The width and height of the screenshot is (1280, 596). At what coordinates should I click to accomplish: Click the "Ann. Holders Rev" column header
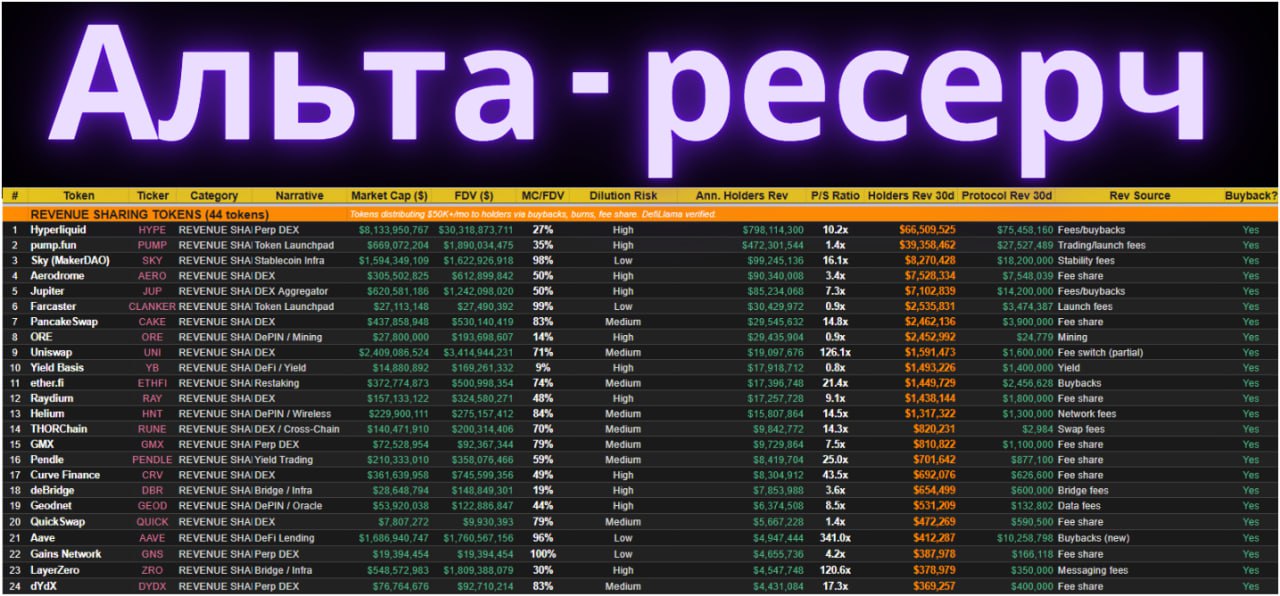point(742,196)
